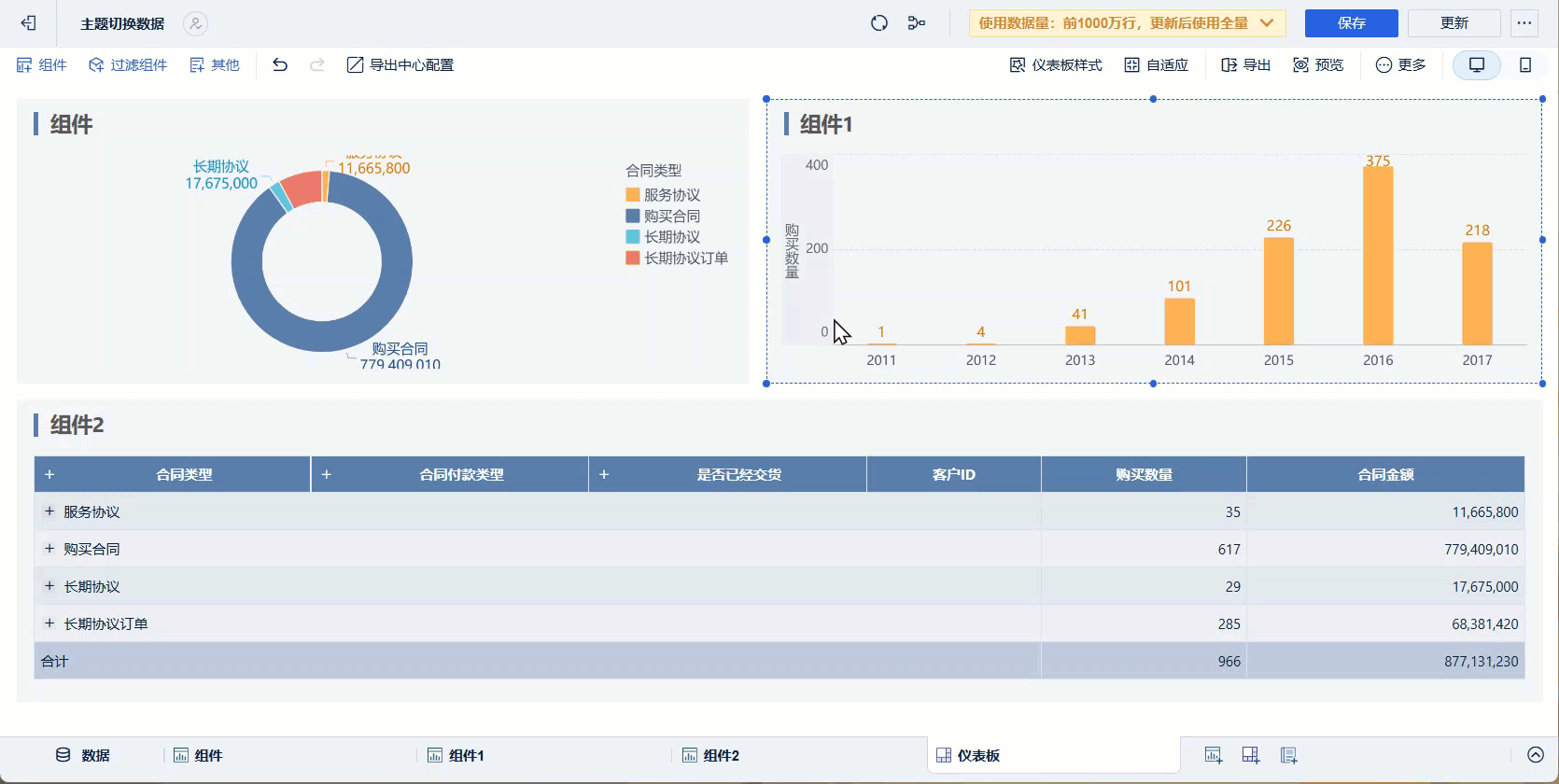Click the 合同金额 column header
Image resolution: width=1559 pixels, height=784 pixels.
(x=1385, y=474)
